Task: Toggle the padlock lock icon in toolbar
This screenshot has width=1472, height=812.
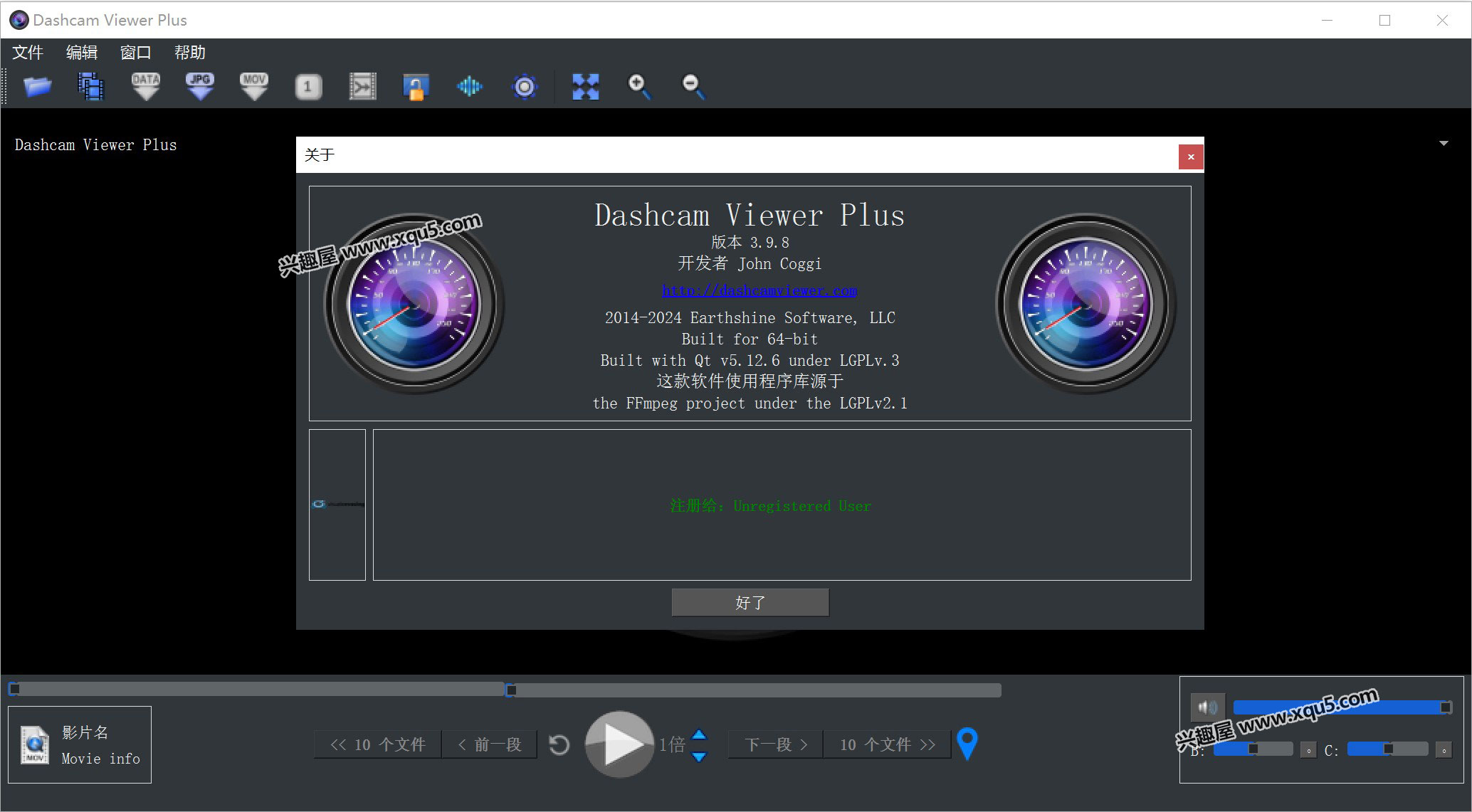Action: point(416,87)
